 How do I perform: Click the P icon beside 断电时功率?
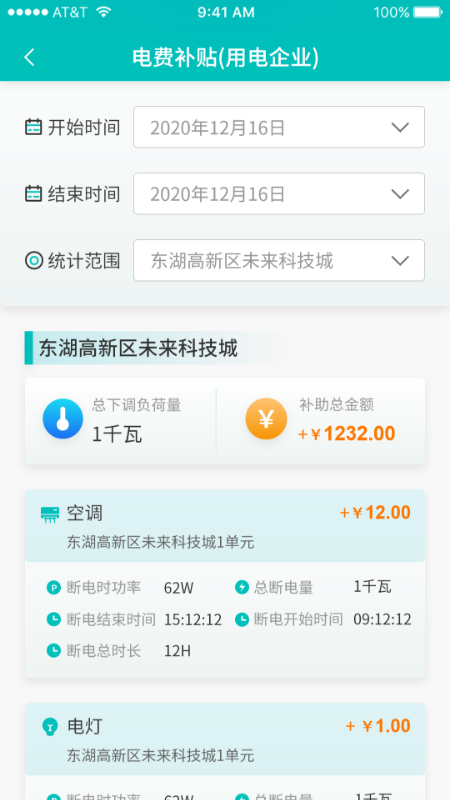[54, 588]
